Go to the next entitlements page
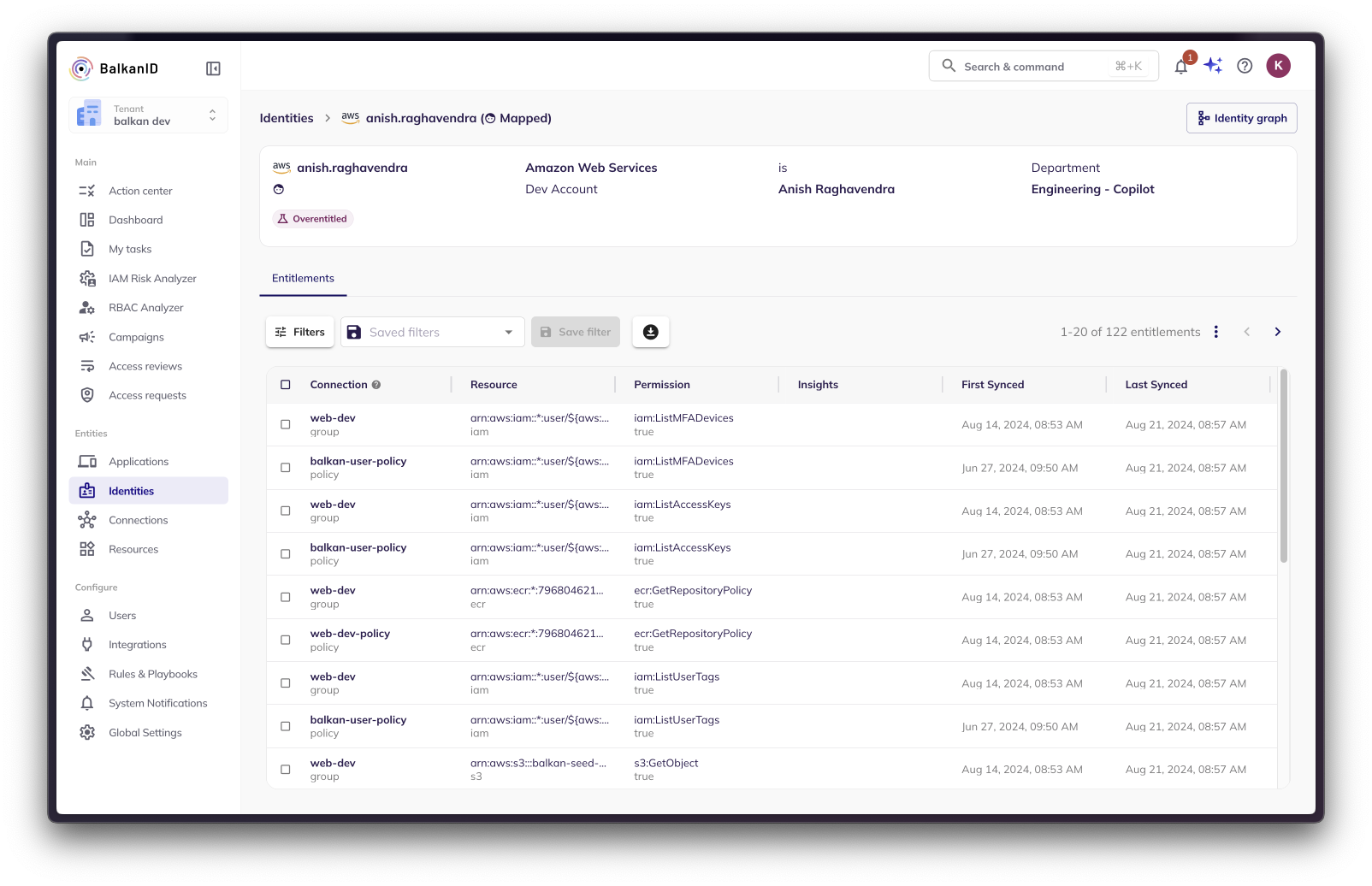1372x886 pixels. 1277,332
